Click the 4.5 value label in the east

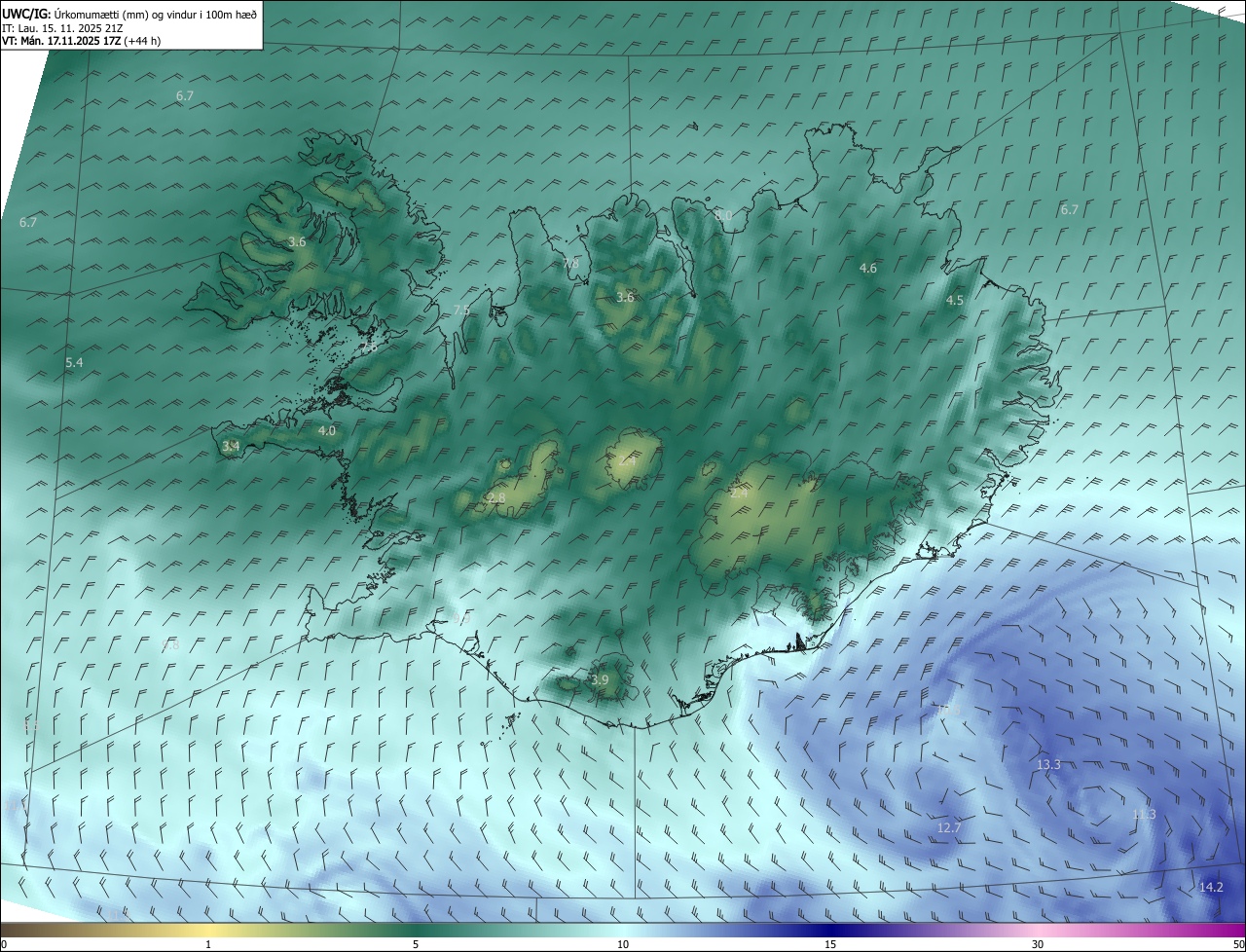point(955,301)
